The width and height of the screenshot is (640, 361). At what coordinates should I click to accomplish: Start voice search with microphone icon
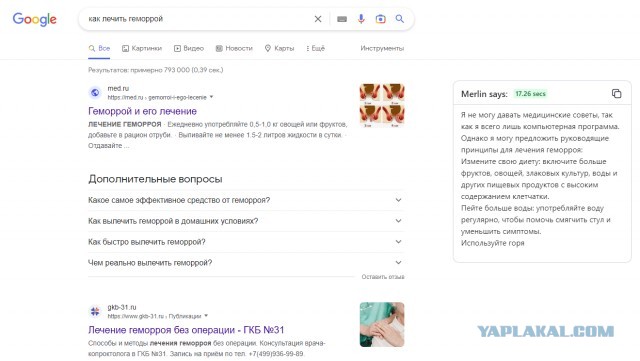(361, 19)
